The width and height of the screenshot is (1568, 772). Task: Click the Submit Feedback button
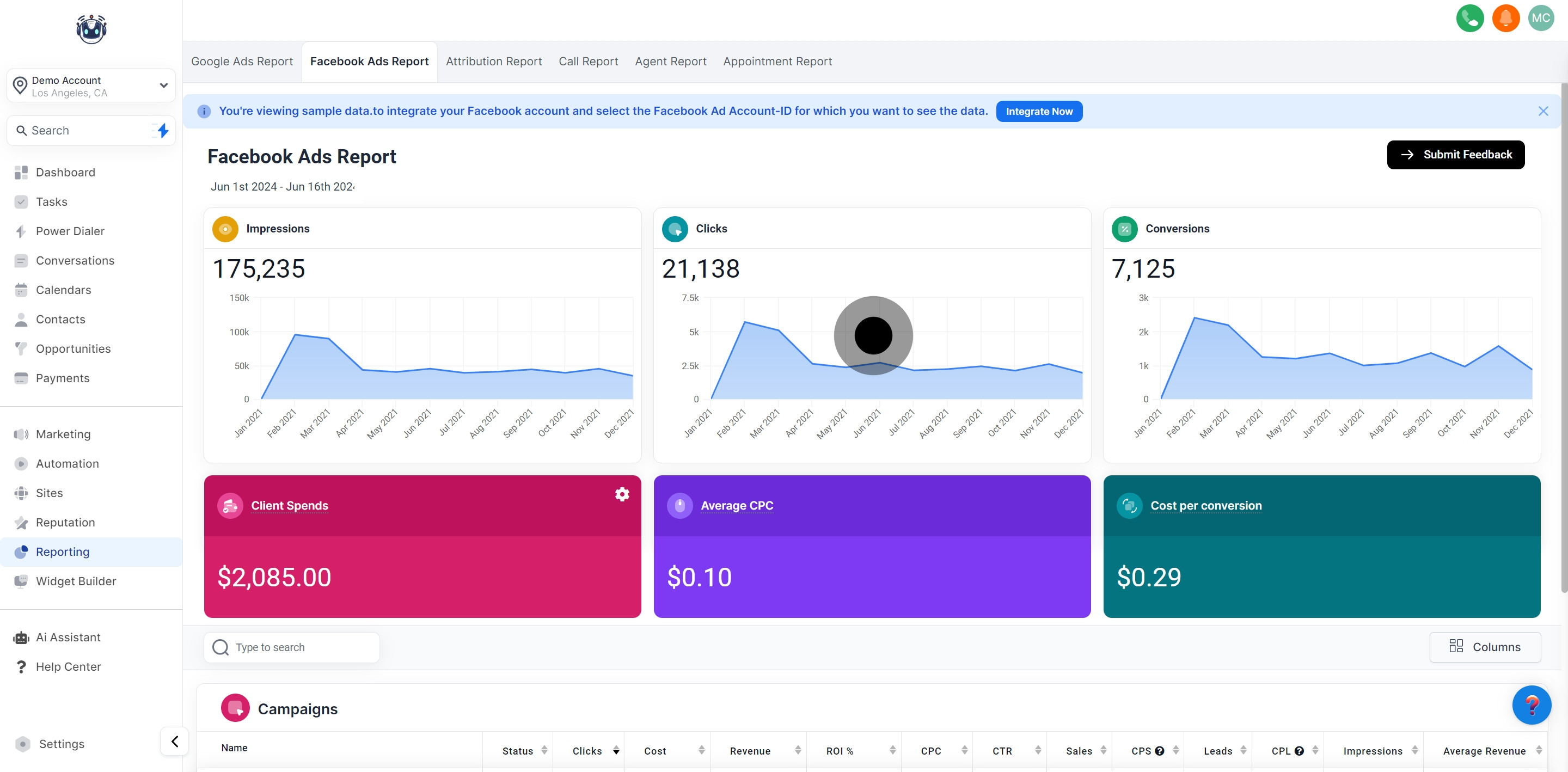click(1455, 155)
